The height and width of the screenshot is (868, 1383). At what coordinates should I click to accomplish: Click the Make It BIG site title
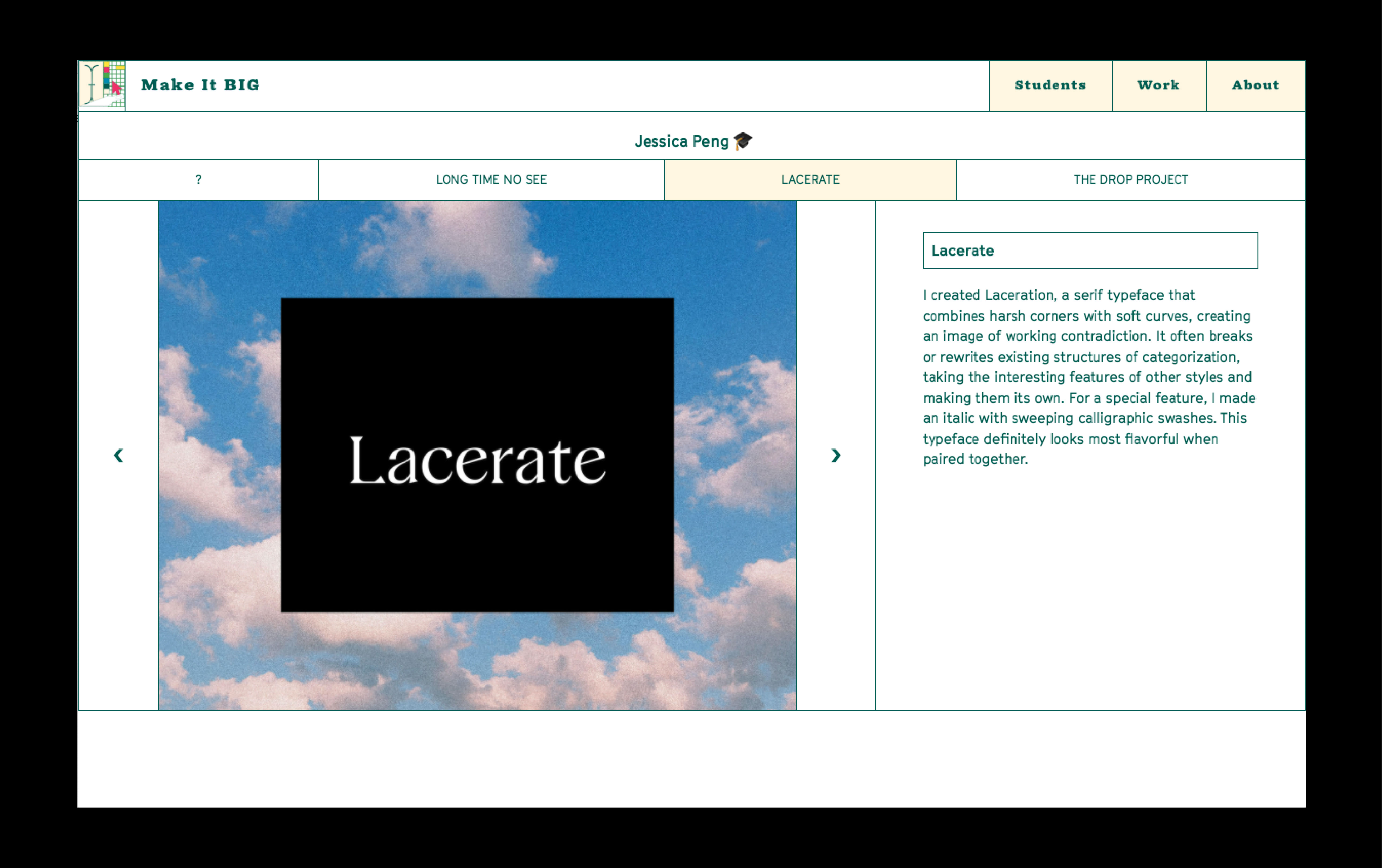pyautogui.click(x=200, y=85)
